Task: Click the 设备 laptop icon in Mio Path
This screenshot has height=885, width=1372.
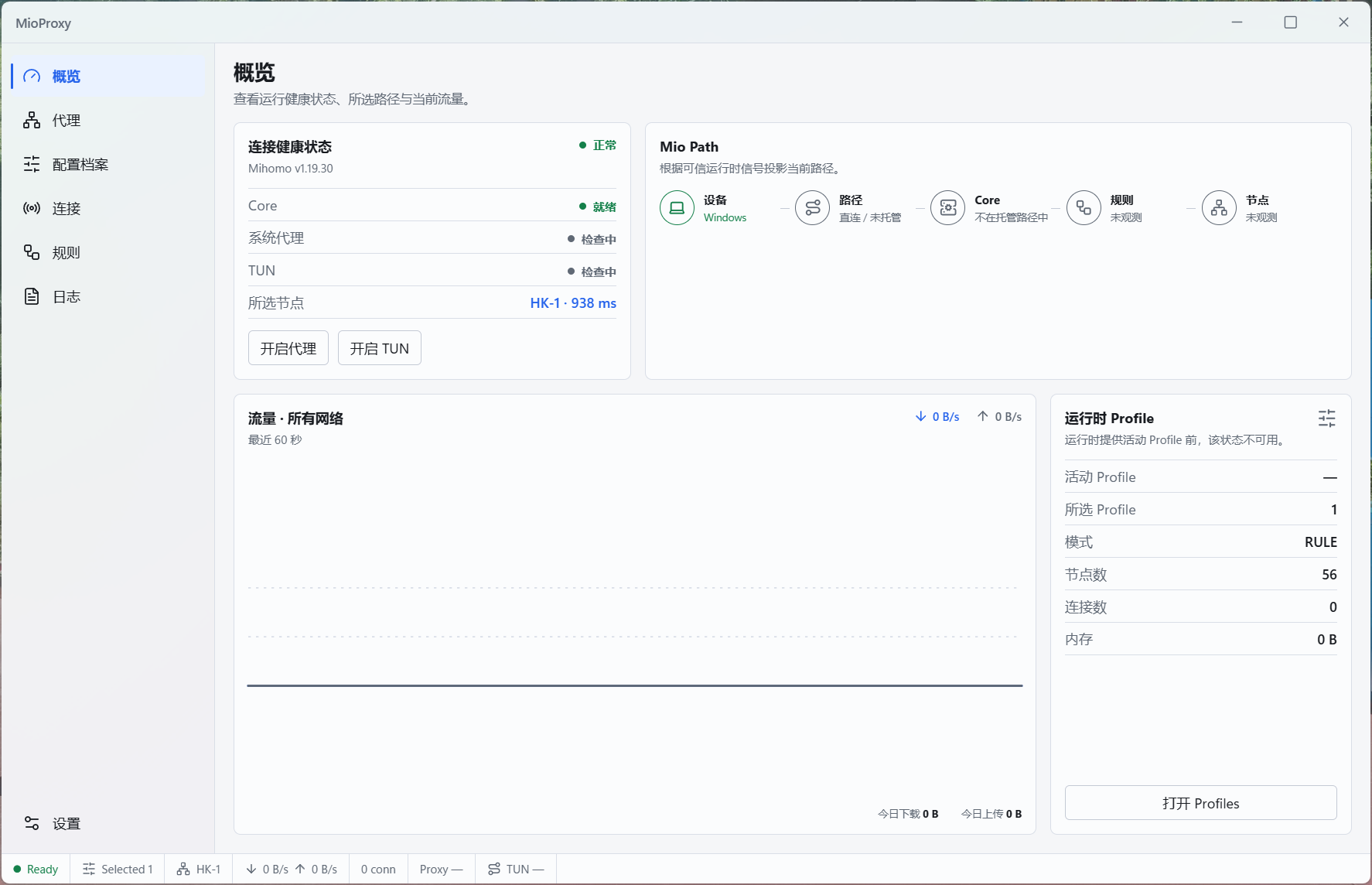Action: (x=677, y=208)
